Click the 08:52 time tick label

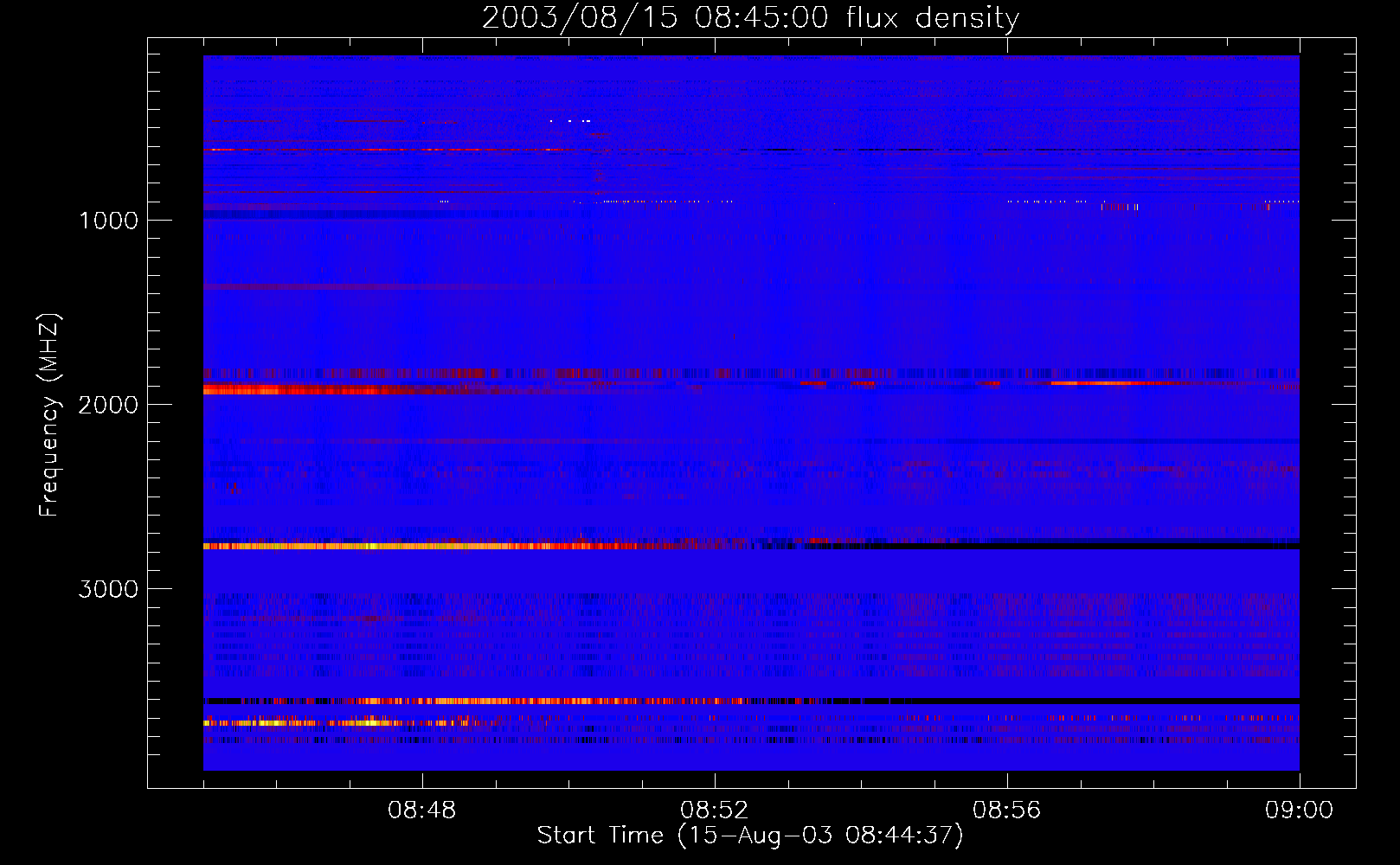click(715, 811)
